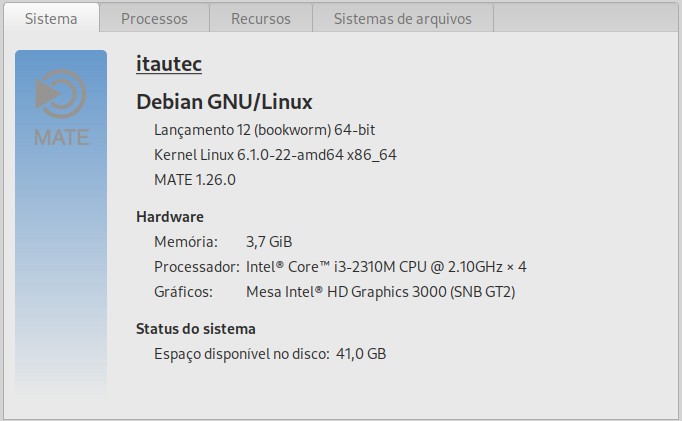Image resolution: width=682 pixels, height=421 pixels.
Task: Click the Intel Core i3-2310M processor text
Action: coord(386,267)
